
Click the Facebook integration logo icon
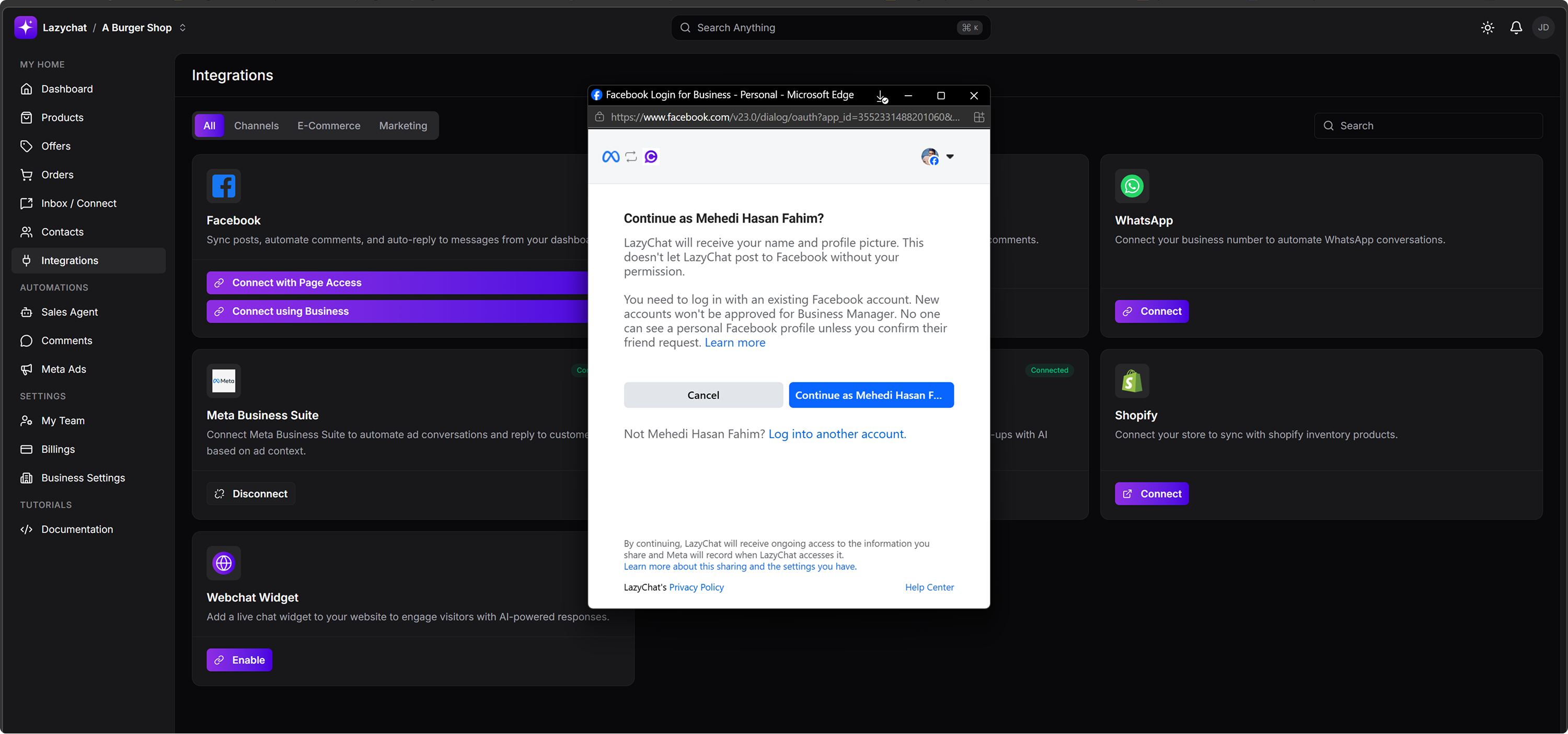223,186
